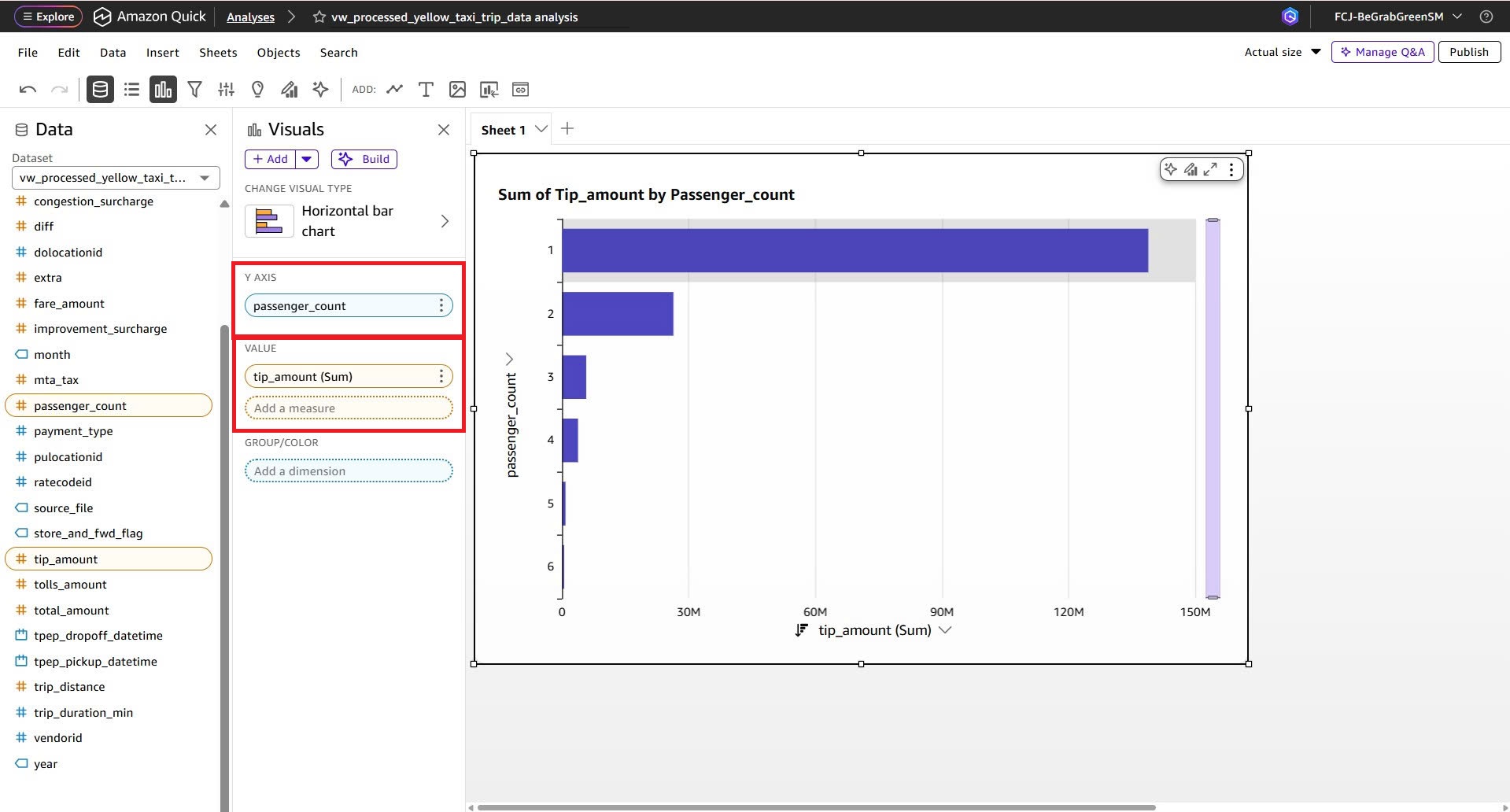1510x812 pixels.
Task: Select the tpep_pickup_datetime field
Action: (x=95, y=662)
